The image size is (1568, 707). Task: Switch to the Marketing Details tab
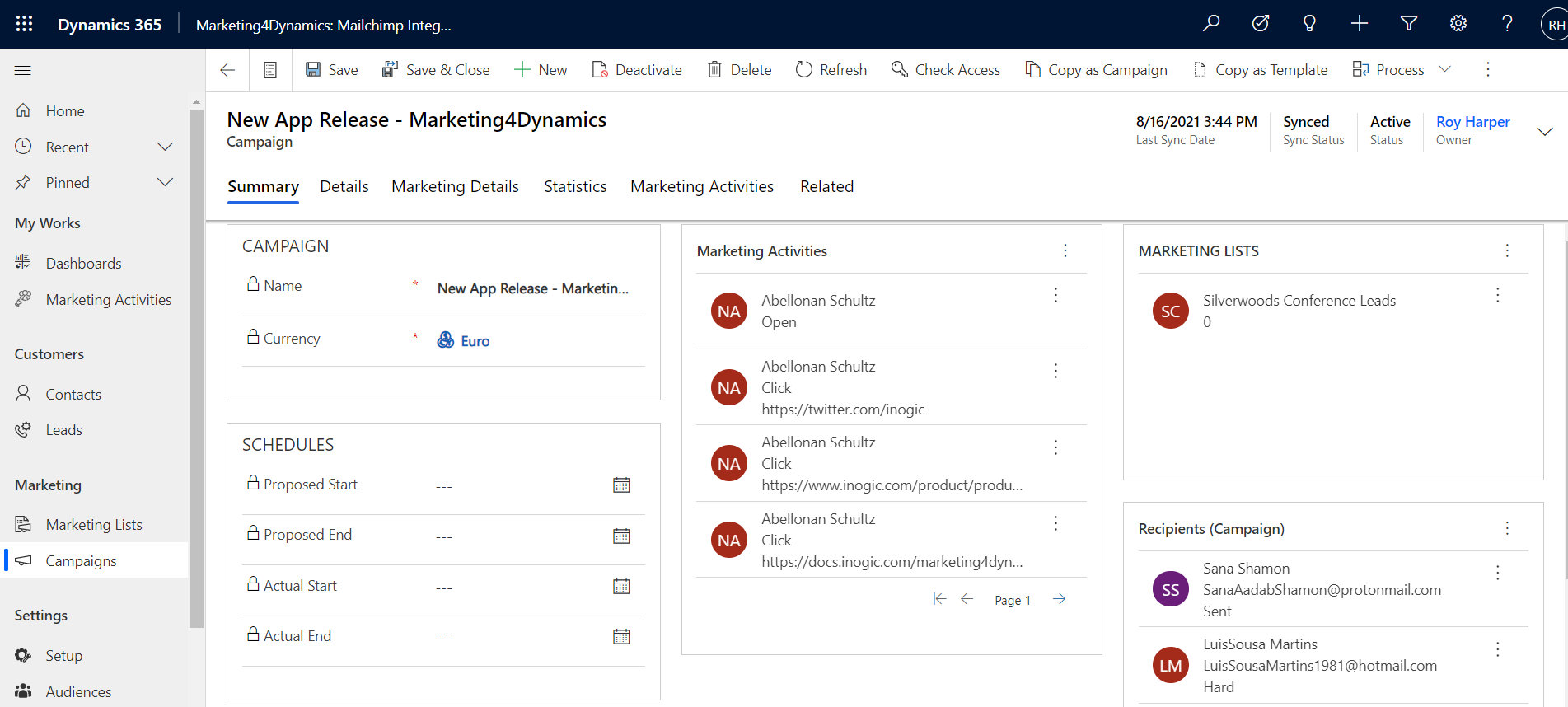tap(455, 186)
